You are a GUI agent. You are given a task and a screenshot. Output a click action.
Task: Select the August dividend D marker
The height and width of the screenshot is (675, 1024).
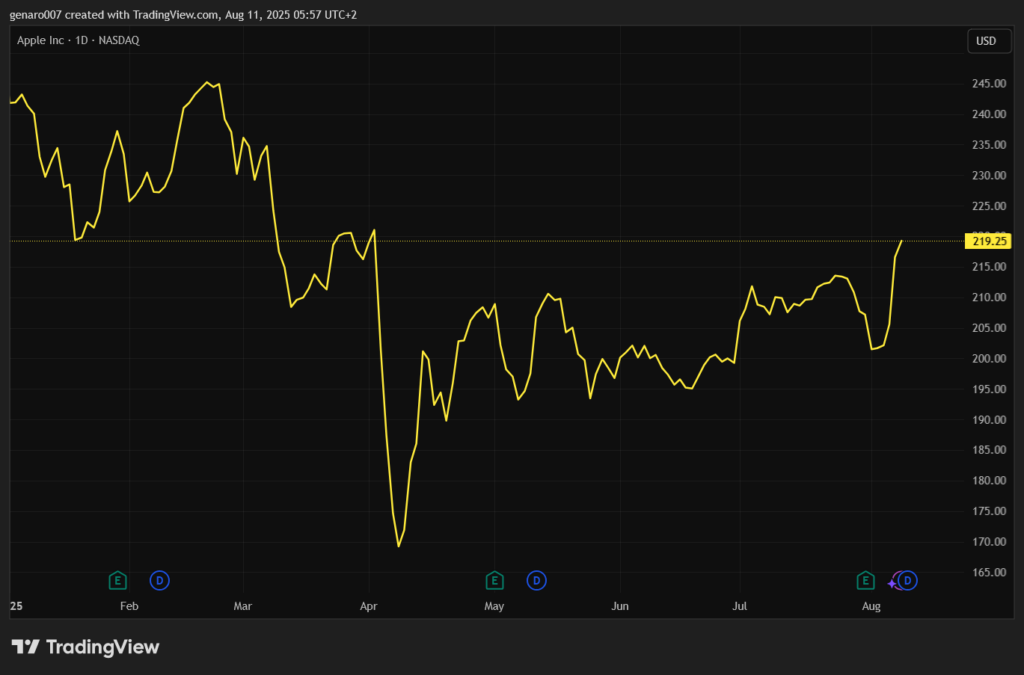click(908, 580)
